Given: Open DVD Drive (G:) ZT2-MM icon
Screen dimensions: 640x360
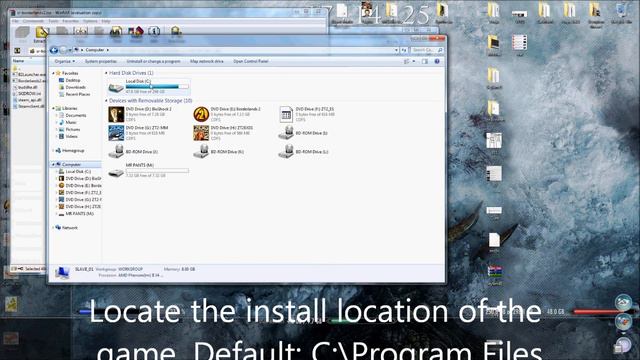Looking at the screenshot, I should pyautogui.click(x=116, y=133).
